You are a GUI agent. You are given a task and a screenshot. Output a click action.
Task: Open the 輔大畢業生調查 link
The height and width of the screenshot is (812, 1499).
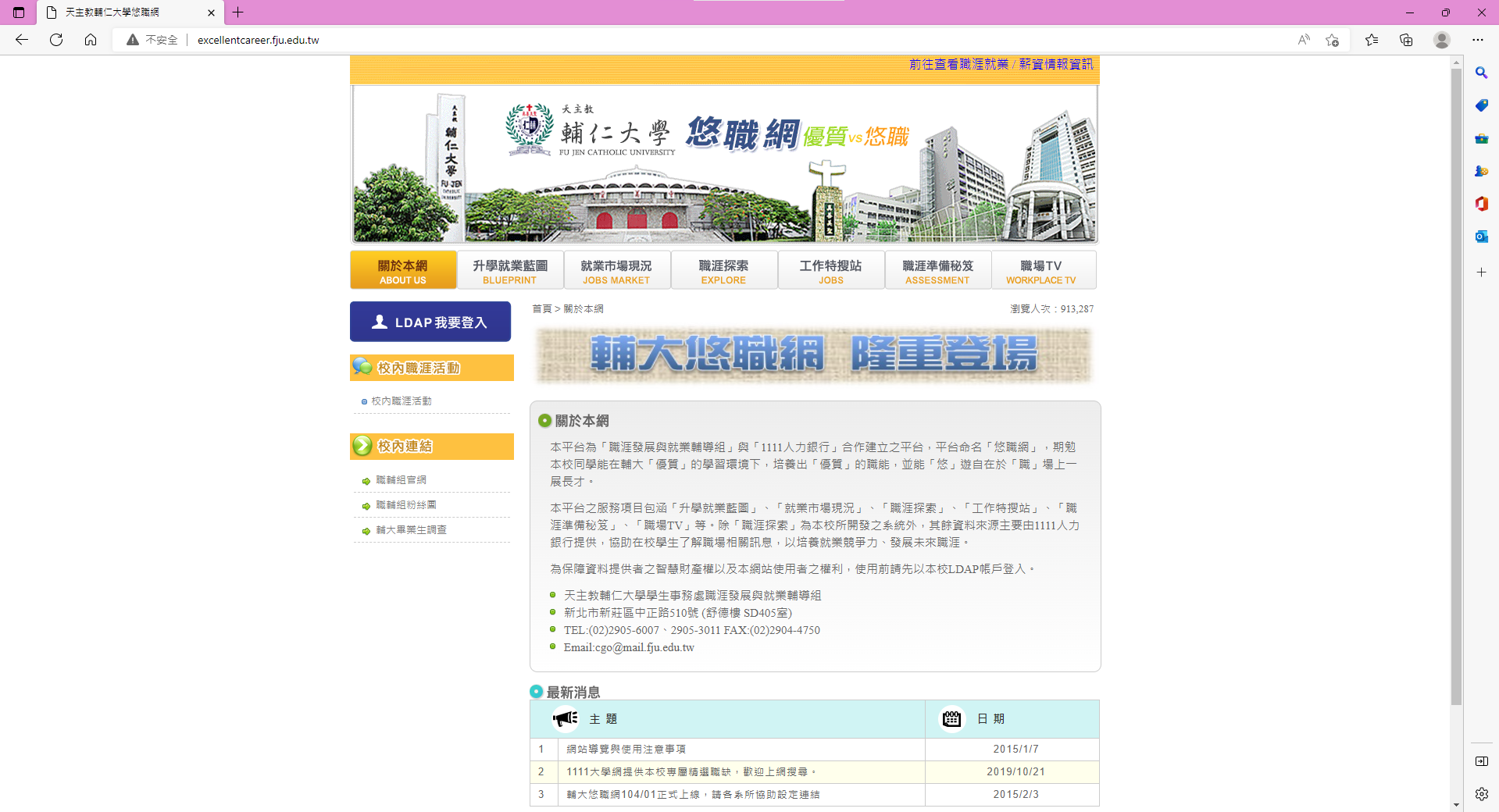pyautogui.click(x=411, y=530)
